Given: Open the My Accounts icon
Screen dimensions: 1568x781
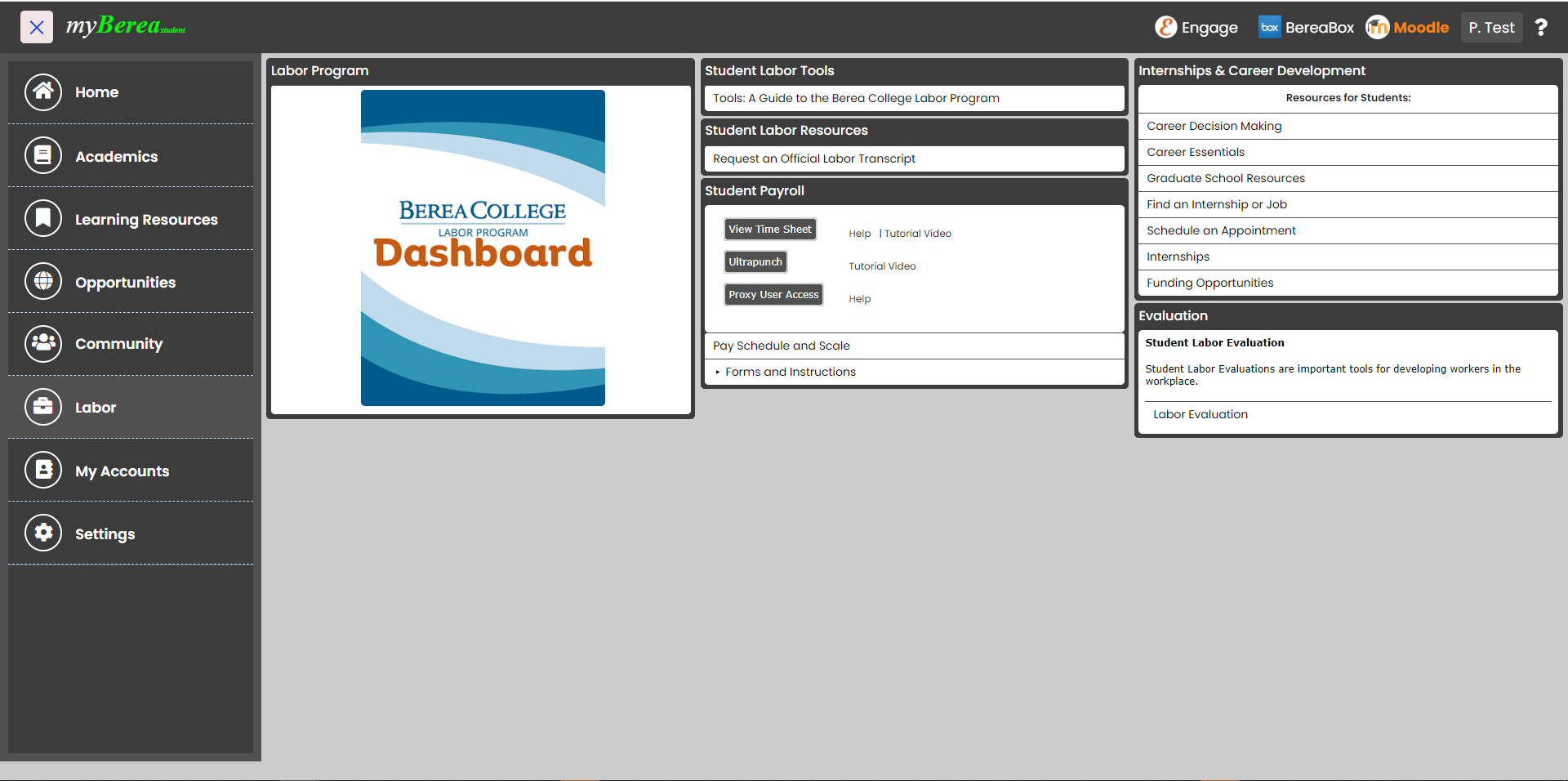Looking at the screenshot, I should [x=43, y=470].
